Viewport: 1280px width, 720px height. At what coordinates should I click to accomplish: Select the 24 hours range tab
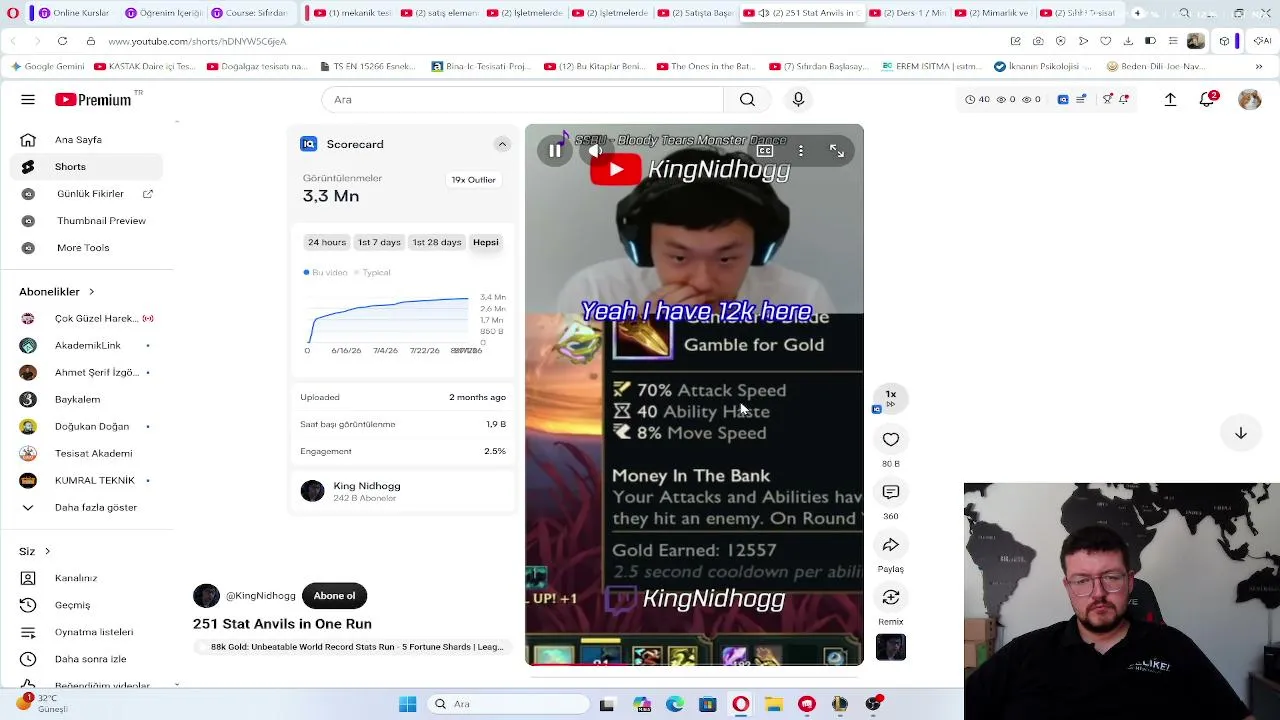(327, 242)
